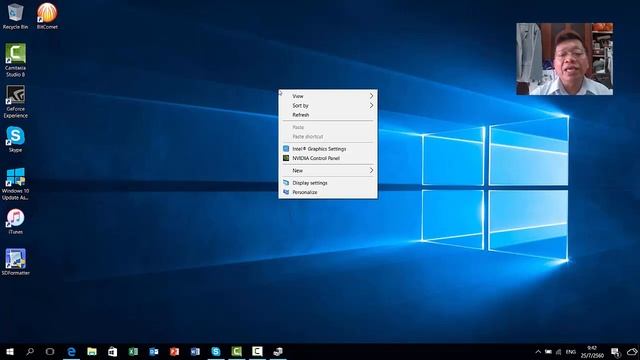Open File Explorer from the taskbar
This screenshot has height=360, width=640.
click(92, 351)
